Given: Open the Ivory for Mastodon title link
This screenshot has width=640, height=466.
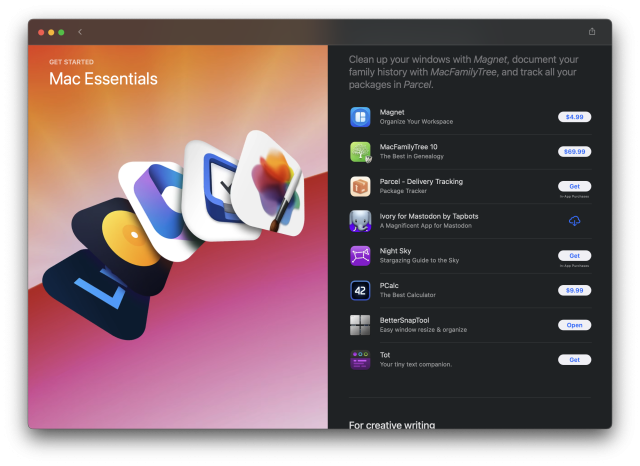Looking at the screenshot, I should pos(428,216).
